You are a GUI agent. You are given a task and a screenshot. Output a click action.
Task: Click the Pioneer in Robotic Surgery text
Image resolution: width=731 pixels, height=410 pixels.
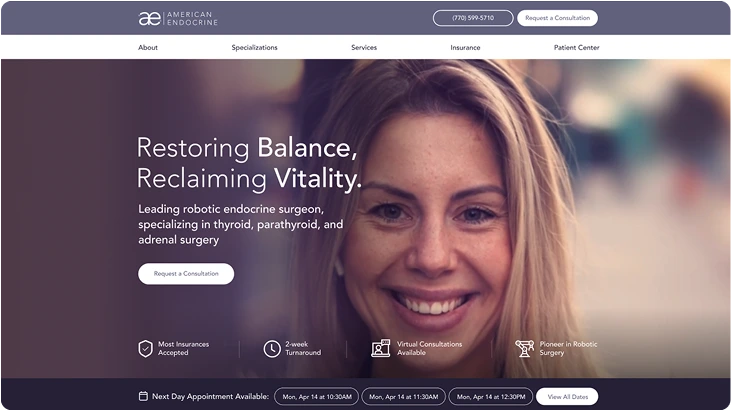click(568, 348)
